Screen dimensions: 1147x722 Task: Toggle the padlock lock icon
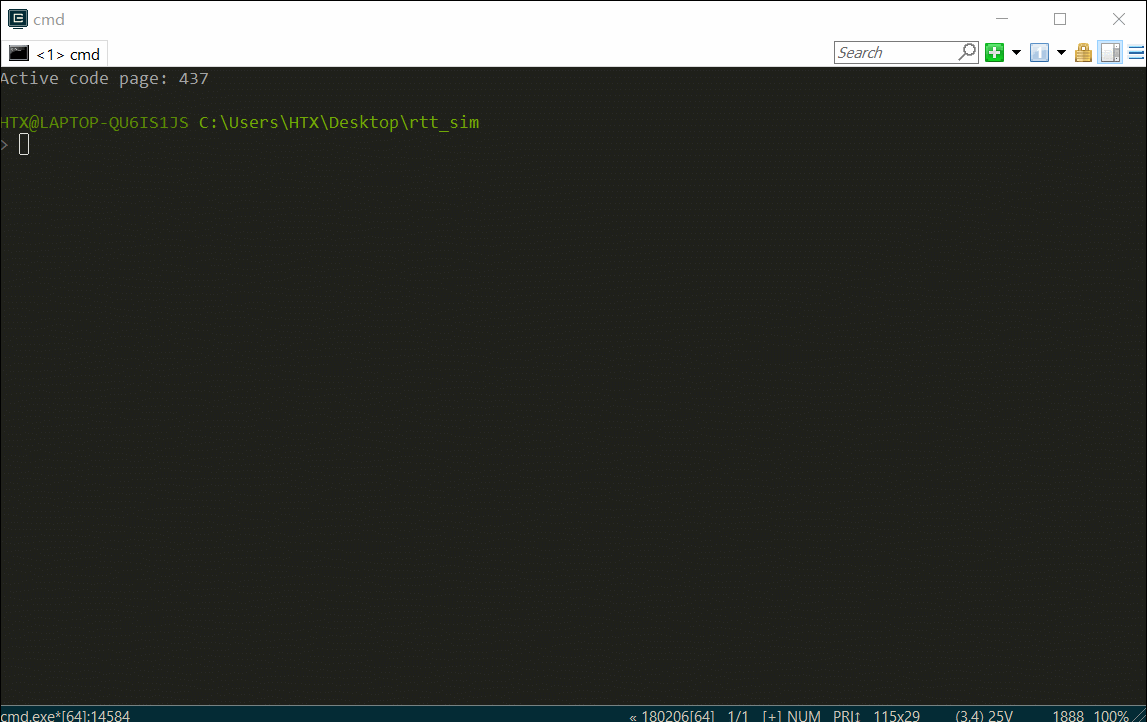pos(1083,53)
